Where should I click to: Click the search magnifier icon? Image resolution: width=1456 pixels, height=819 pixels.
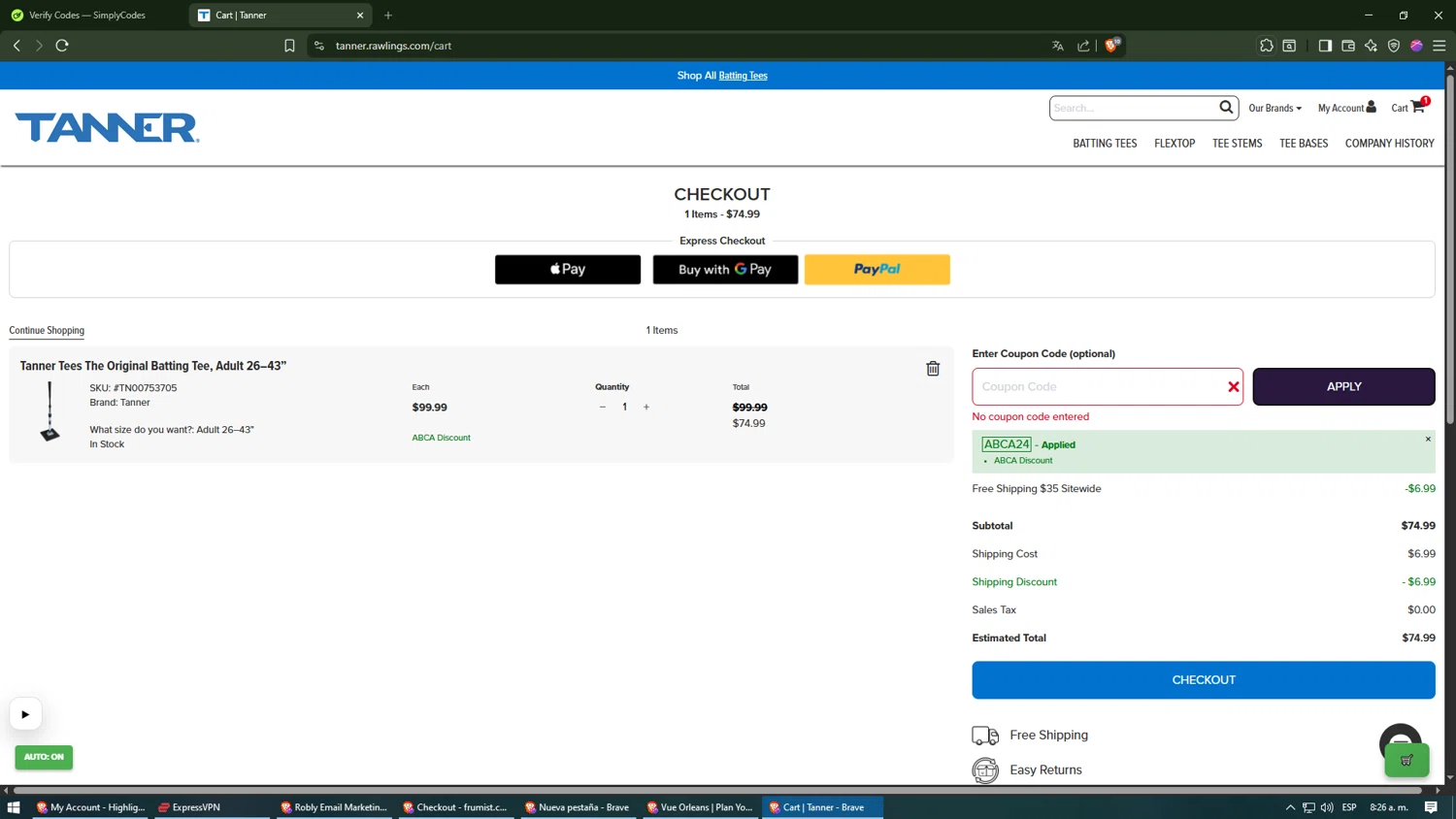click(x=1226, y=108)
